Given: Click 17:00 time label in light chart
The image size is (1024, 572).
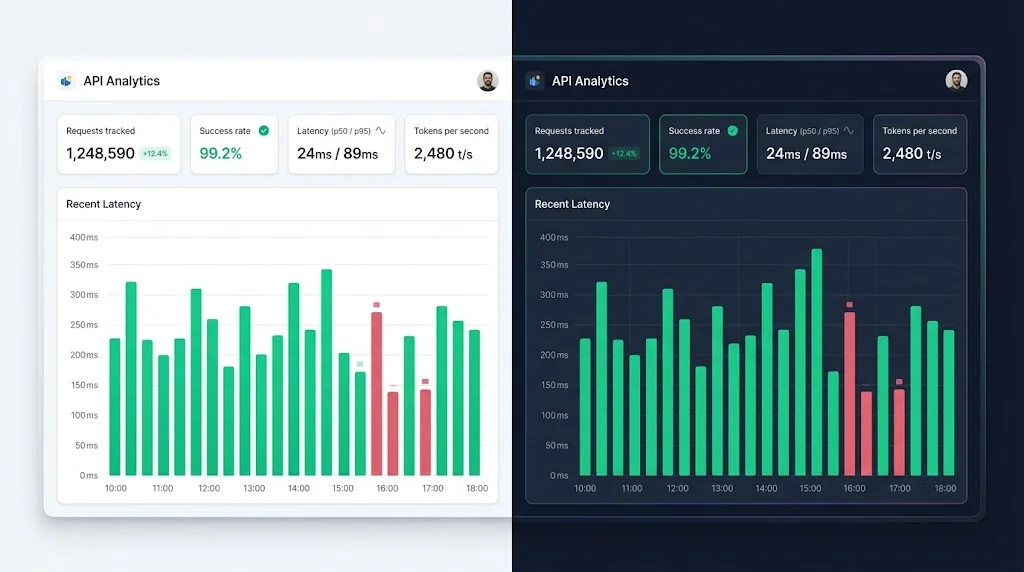Looking at the screenshot, I should tap(432, 488).
